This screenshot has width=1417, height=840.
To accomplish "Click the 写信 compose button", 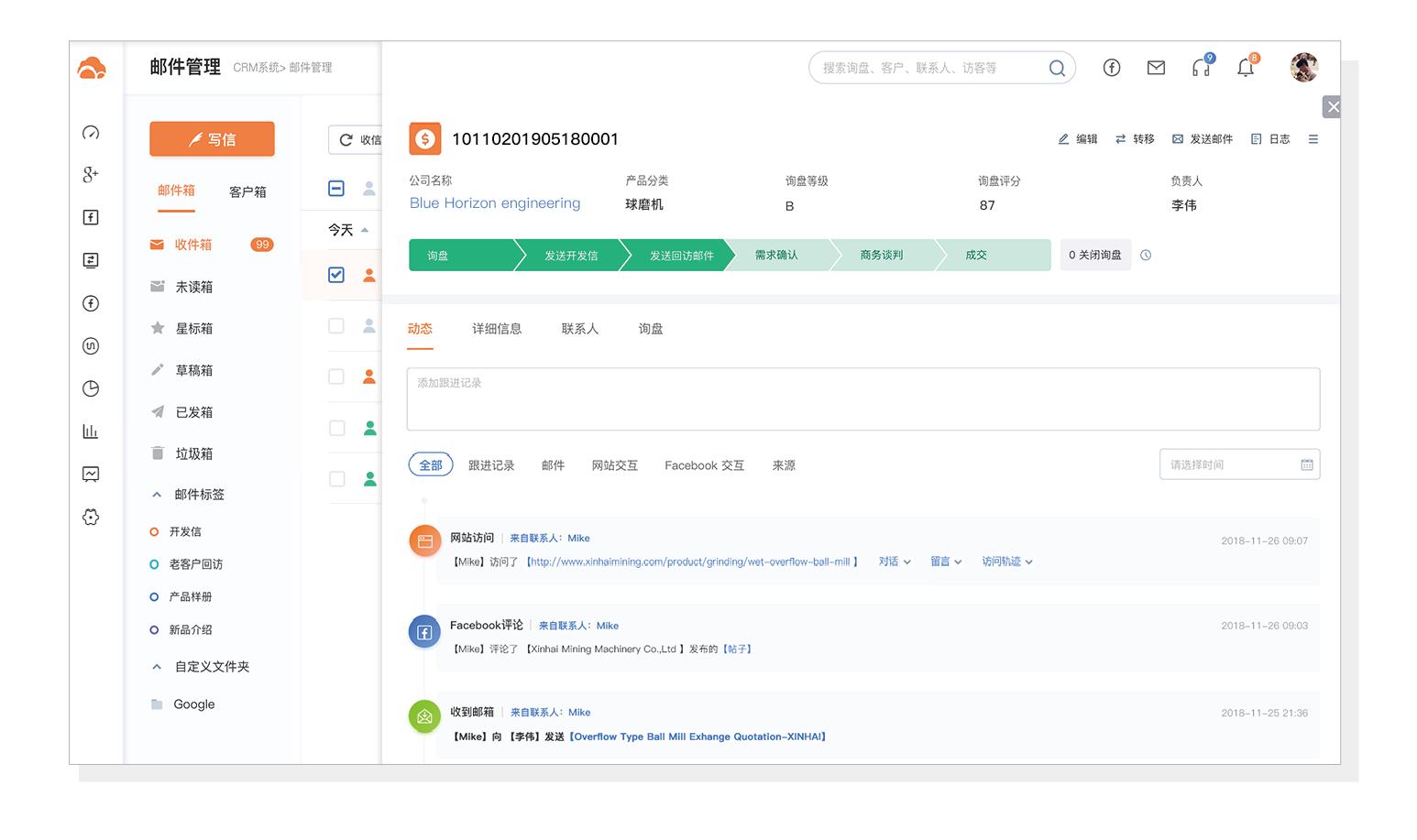I will click(212, 139).
